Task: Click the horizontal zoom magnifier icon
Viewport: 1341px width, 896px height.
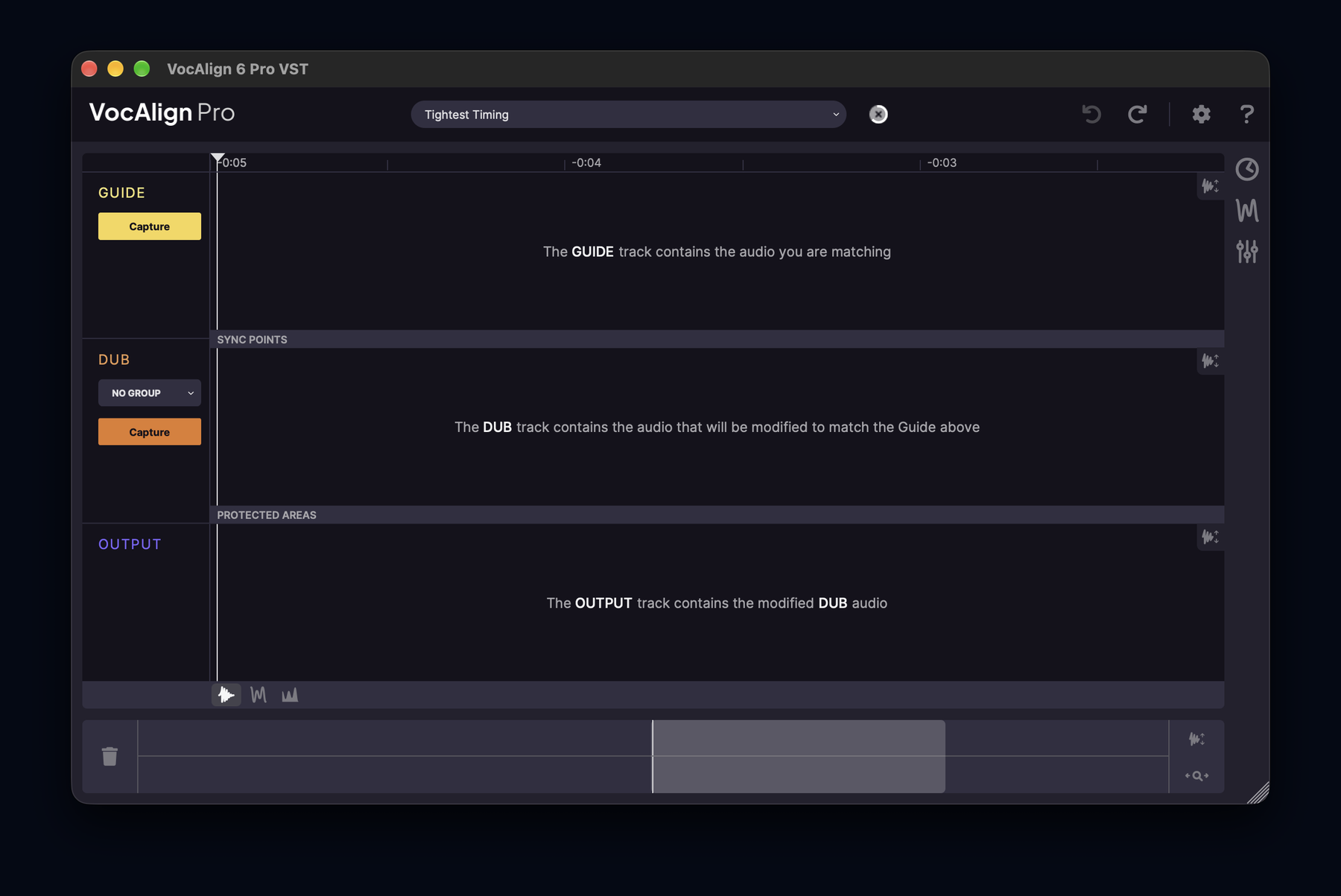Action: pos(1196,775)
